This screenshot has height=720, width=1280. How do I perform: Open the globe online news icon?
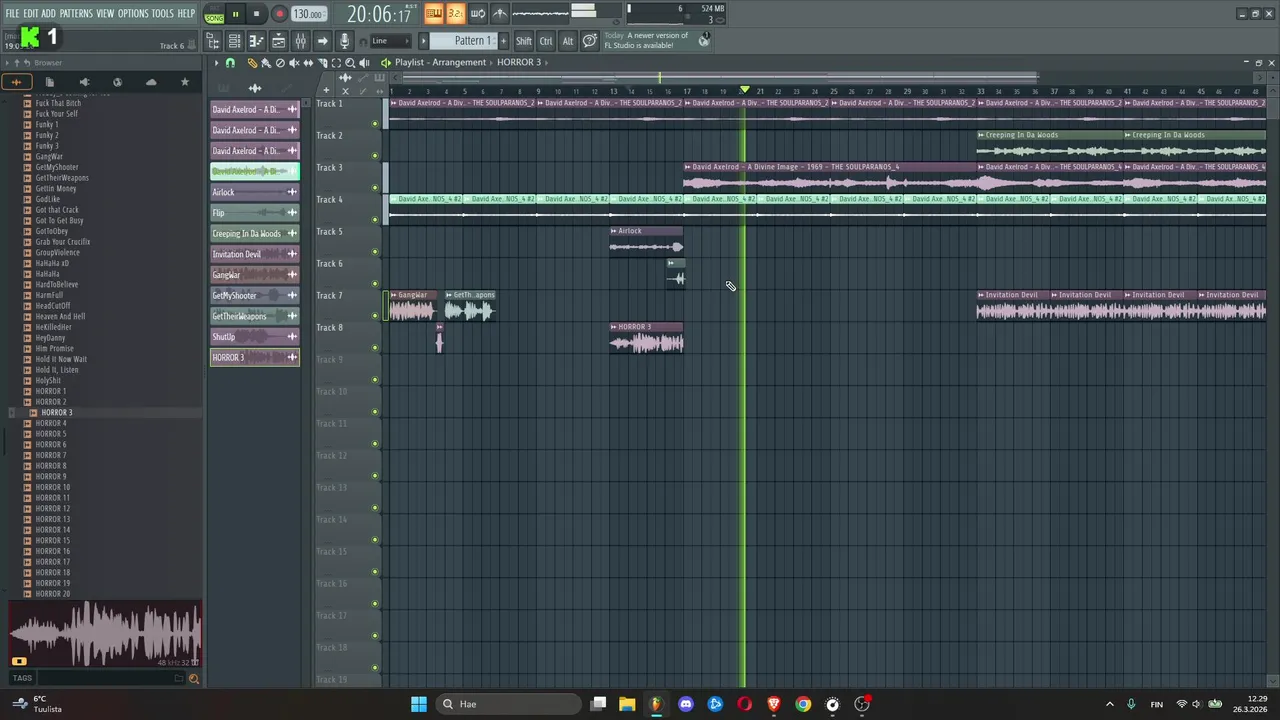tap(704, 40)
